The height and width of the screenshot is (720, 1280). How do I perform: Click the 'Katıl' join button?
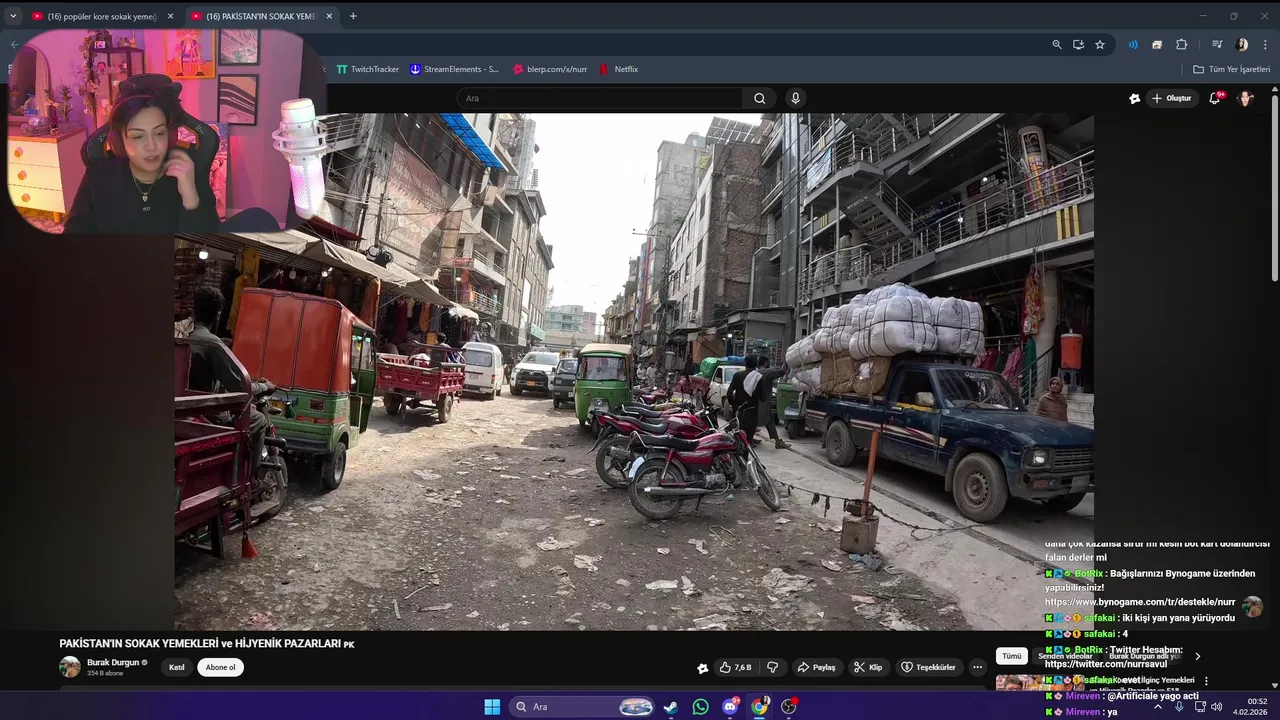click(x=176, y=667)
